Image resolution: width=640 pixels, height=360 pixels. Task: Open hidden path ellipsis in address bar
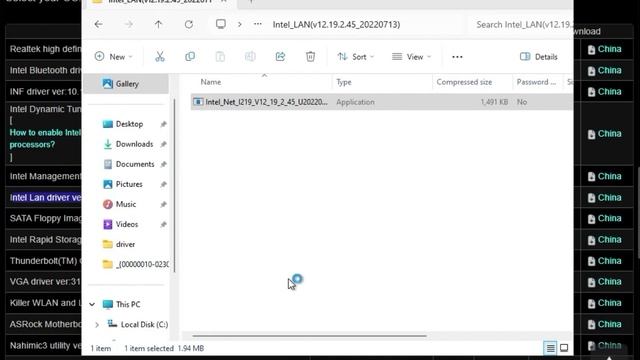click(x=258, y=24)
